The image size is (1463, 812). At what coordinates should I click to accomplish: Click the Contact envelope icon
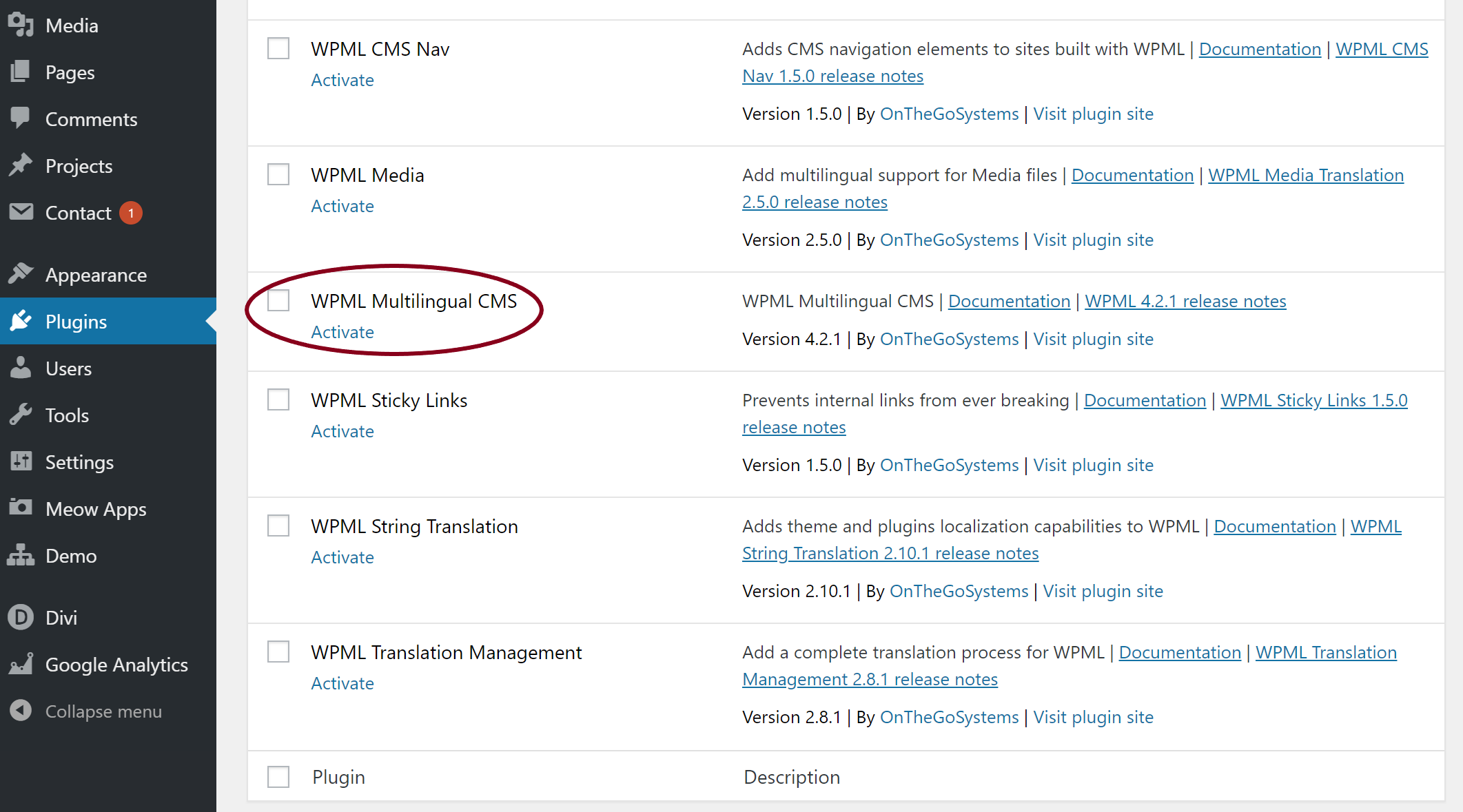click(x=21, y=212)
